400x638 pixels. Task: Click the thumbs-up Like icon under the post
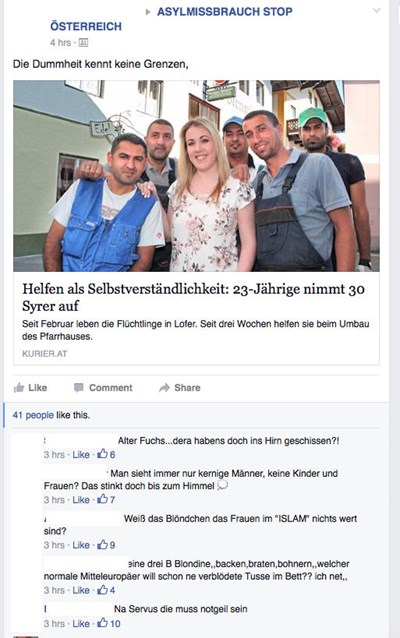(x=19, y=387)
